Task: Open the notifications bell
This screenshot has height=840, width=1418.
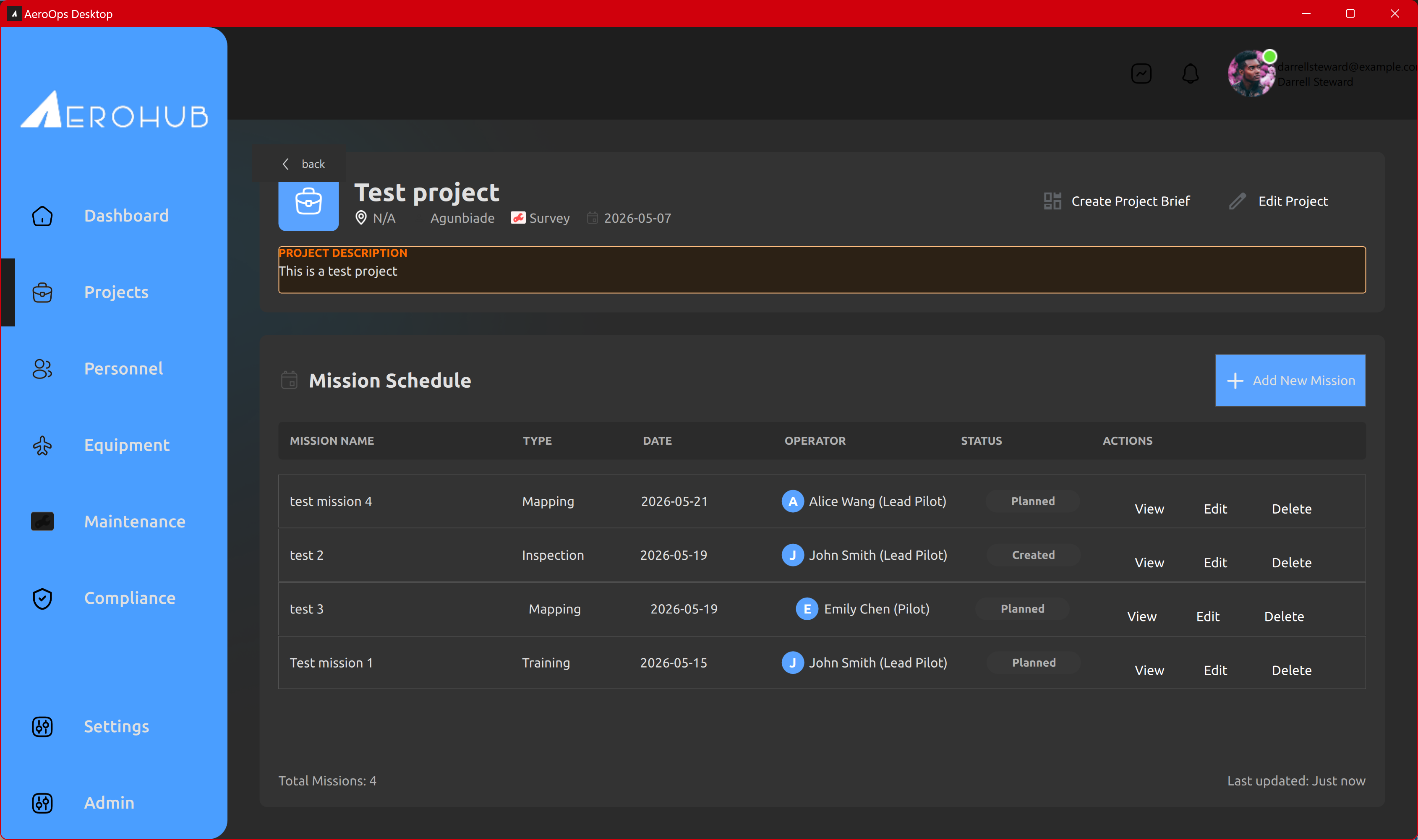Action: pyautogui.click(x=1191, y=73)
